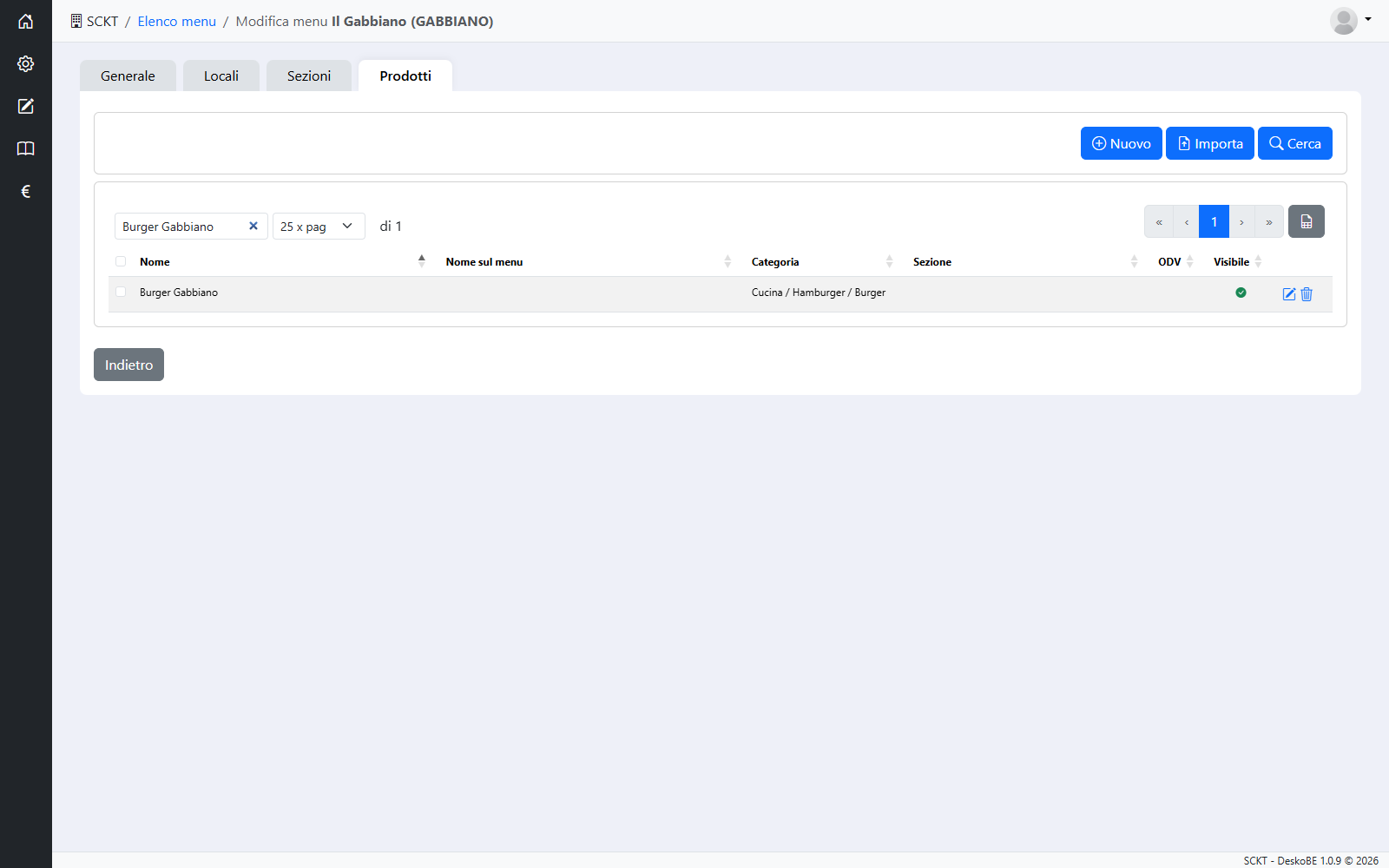Viewport: 1389px width, 868px height.
Task: Delete the Burger Gabbiano row
Action: (x=1307, y=294)
